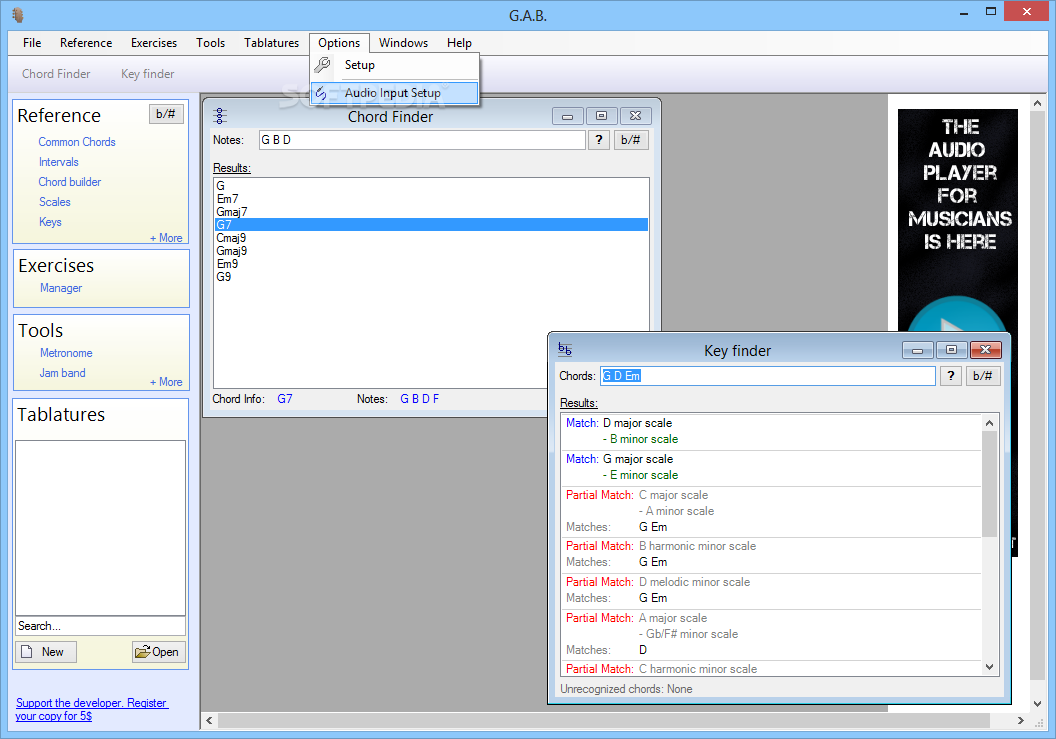Toggle b/# in the Reference panel
The image size is (1056, 739).
[x=166, y=114]
